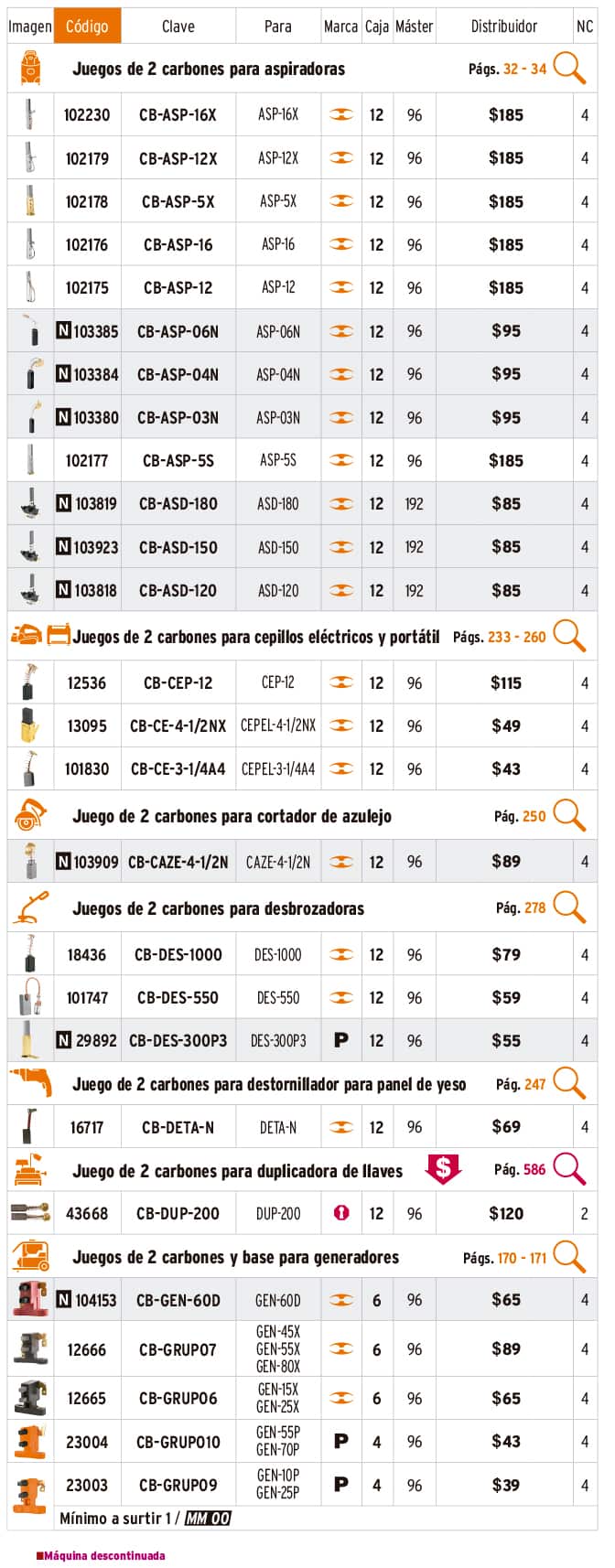This screenshot has height=1568, width=615.
Task: Click the CB-DUP-200 carbones thumbnail image
Action: tap(30, 1213)
